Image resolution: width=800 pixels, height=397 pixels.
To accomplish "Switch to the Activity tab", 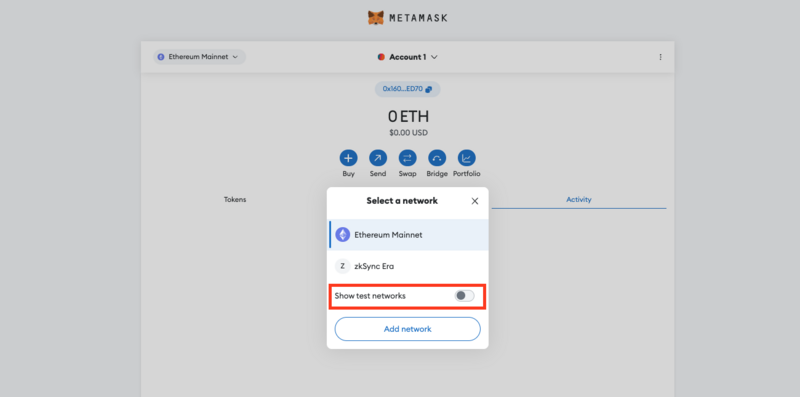I will click(x=579, y=200).
